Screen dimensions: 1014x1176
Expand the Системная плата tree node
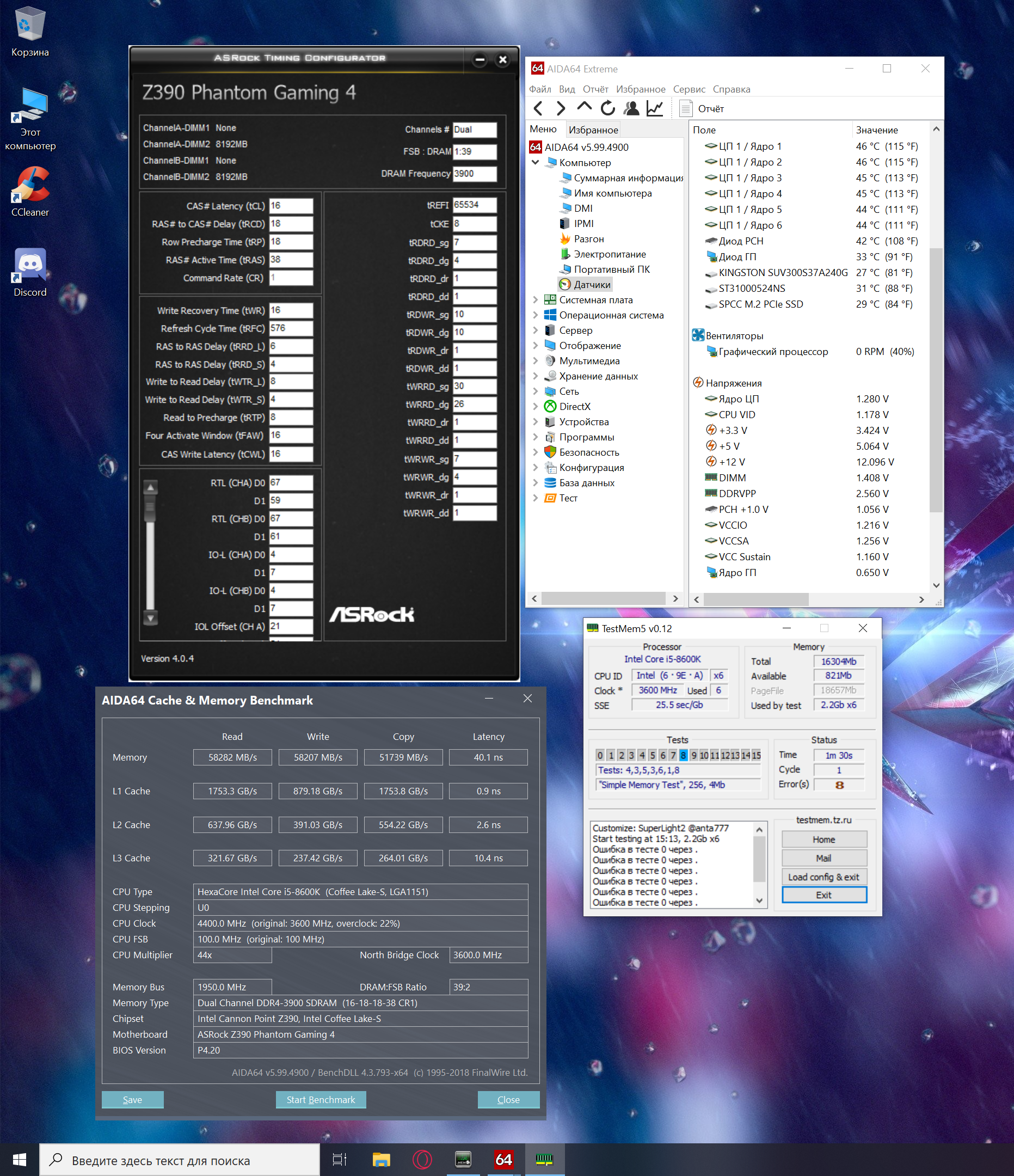click(535, 299)
